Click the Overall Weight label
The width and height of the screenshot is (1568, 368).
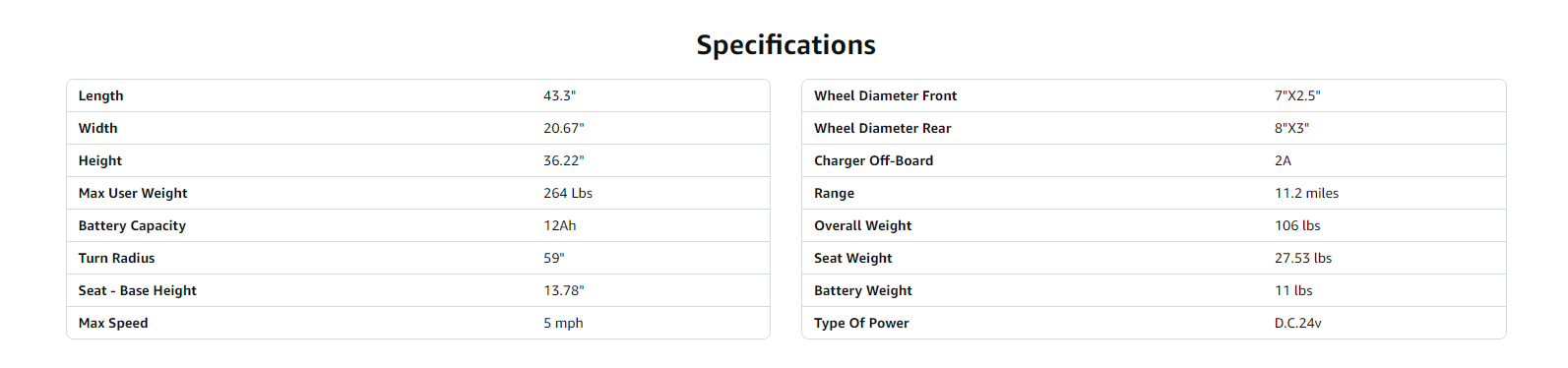[x=862, y=225]
